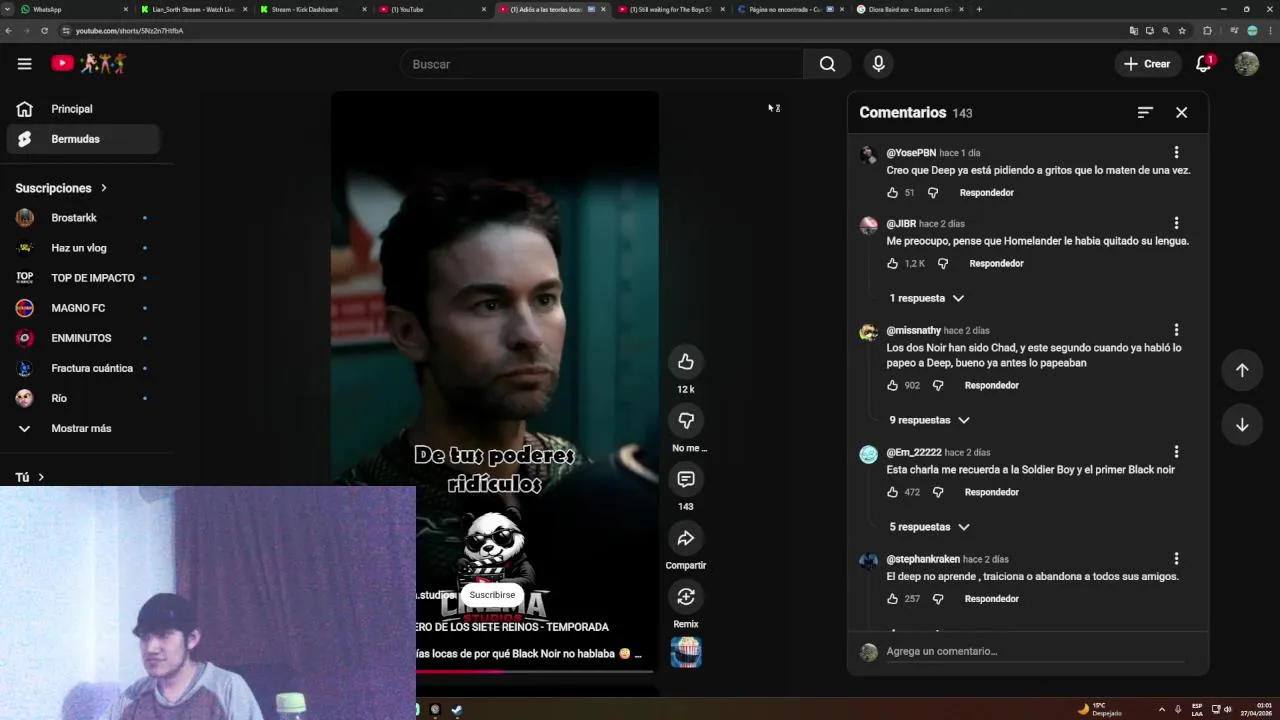The height and width of the screenshot is (720, 1280).
Task: Reload page with browser refresh icon
Action: click(x=44, y=31)
